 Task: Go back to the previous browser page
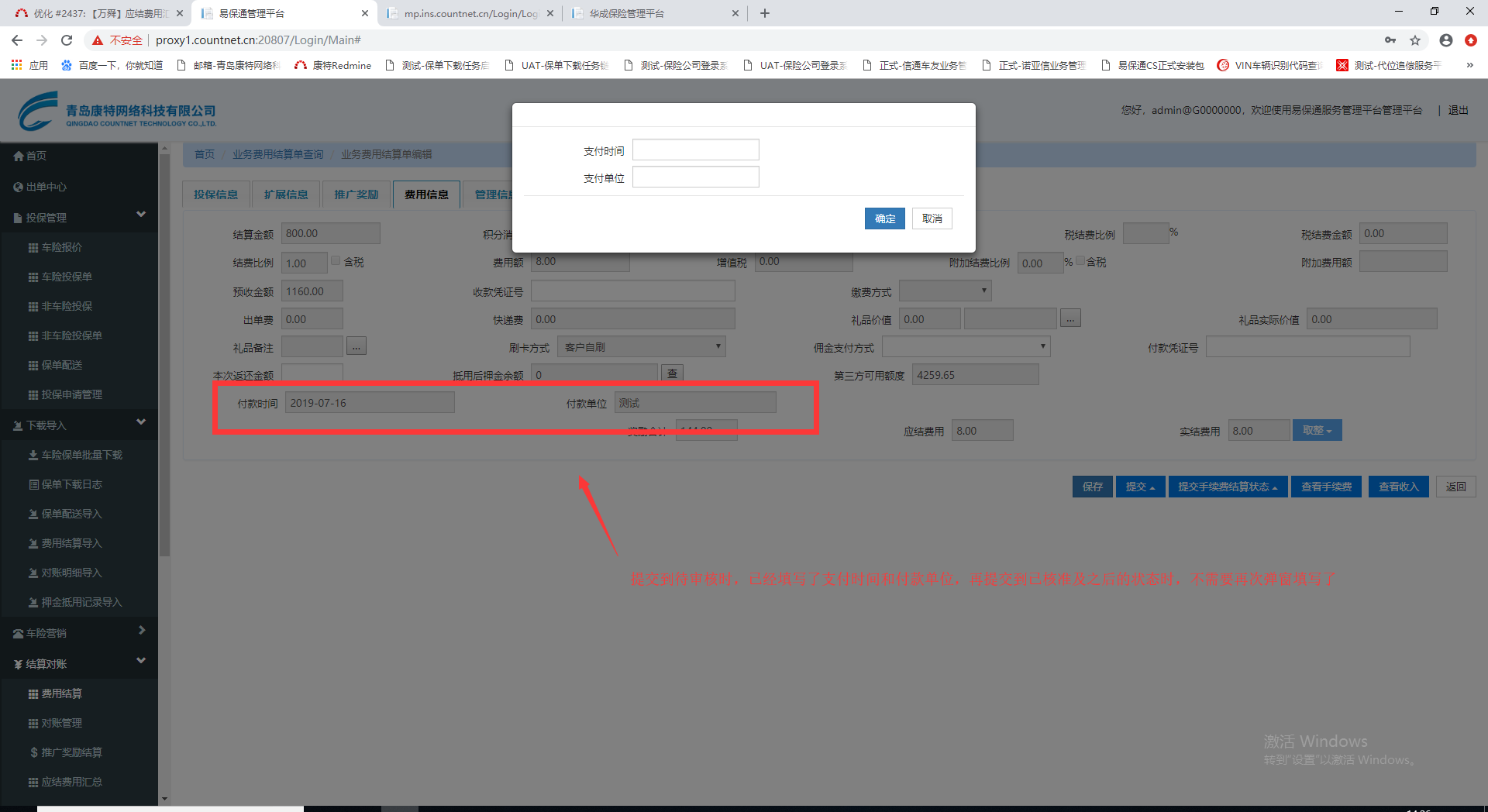pyautogui.click(x=17, y=40)
